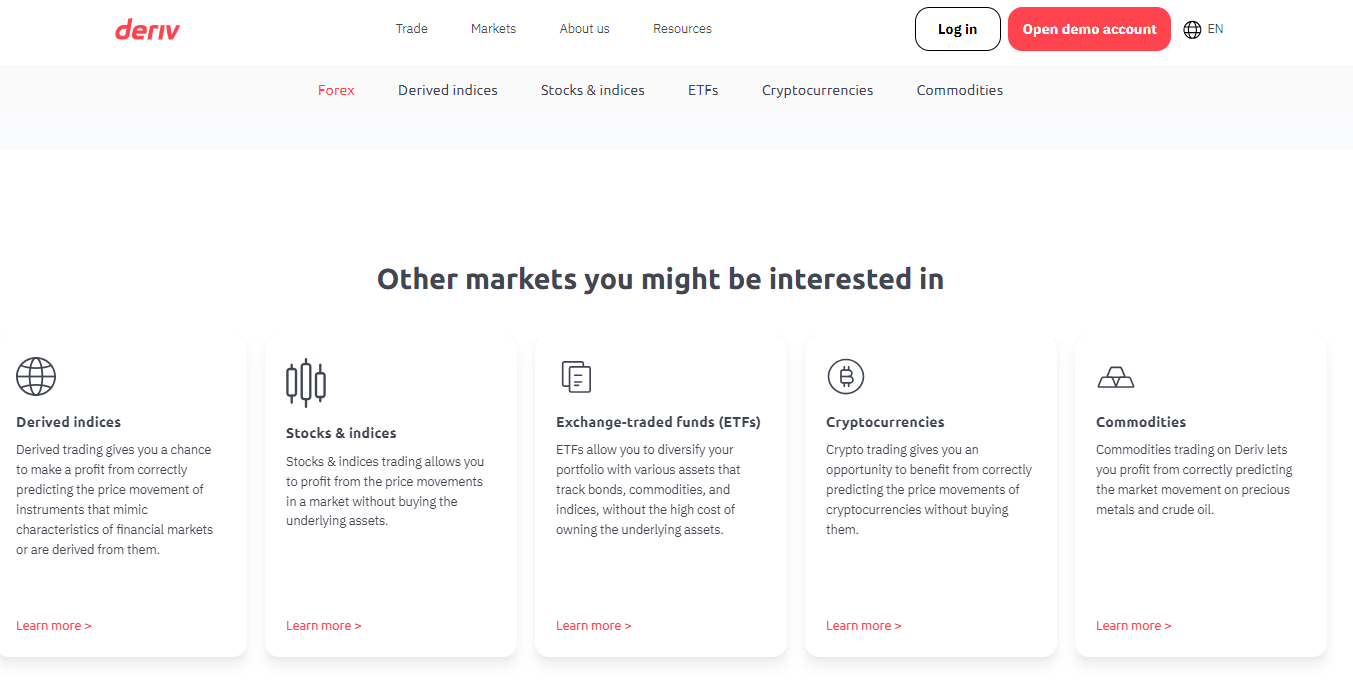Screen dimensions: 1353x686
Task: Switch to the Forex tab
Action: [x=336, y=90]
